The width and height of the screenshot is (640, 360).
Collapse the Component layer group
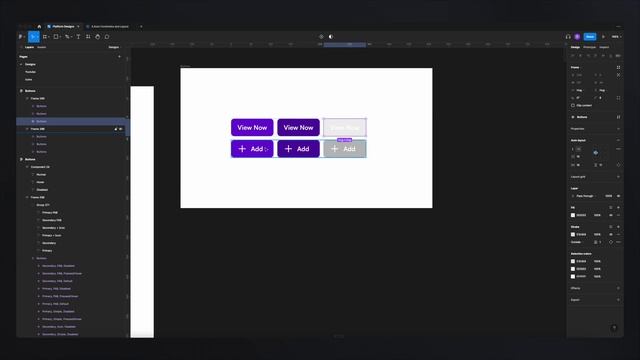click(27, 167)
